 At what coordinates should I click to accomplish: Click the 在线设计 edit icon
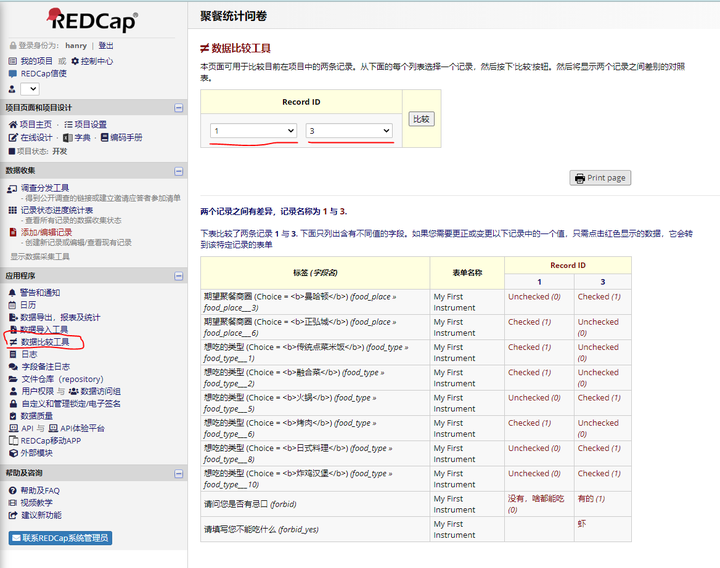(13, 137)
